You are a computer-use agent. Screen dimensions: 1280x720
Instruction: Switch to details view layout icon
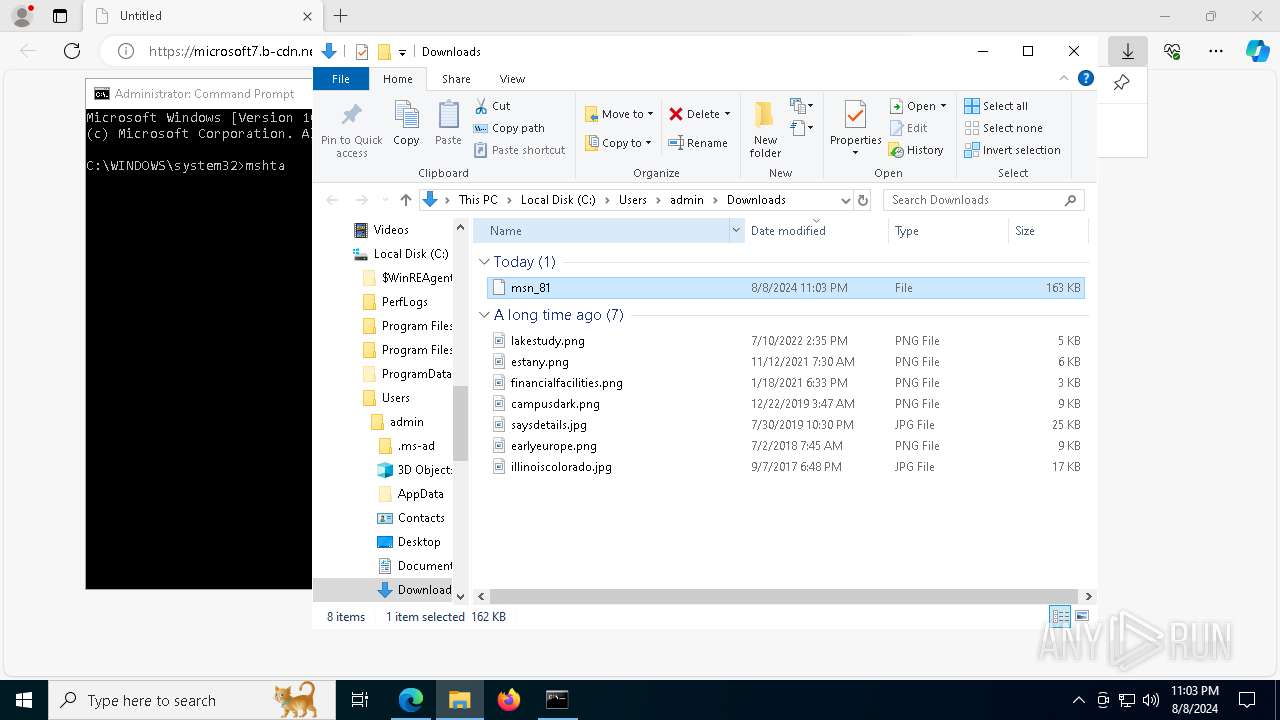coord(1060,616)
